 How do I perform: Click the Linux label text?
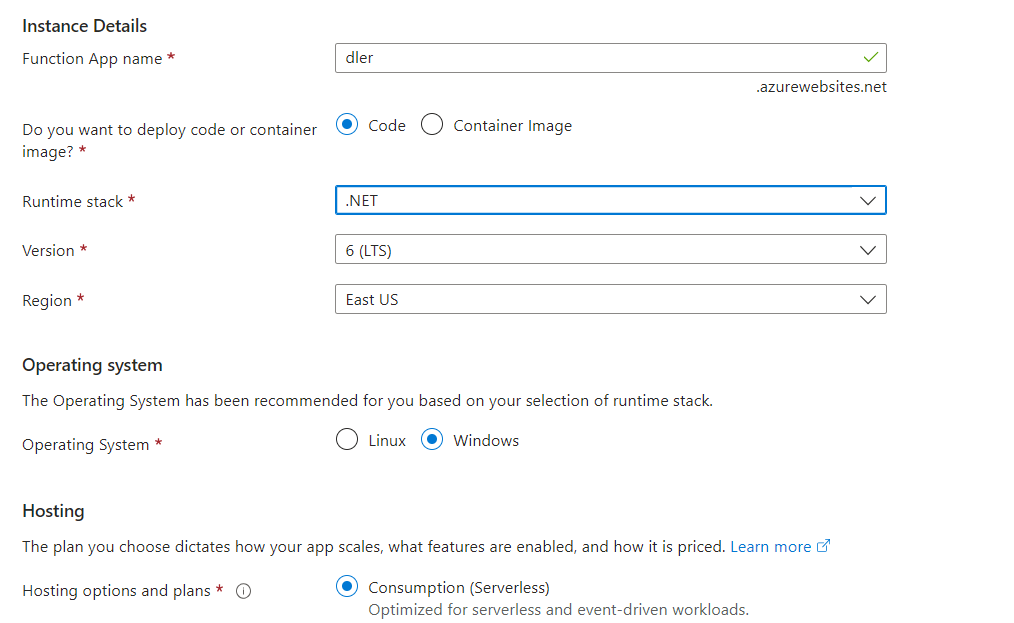[x=387, y=441]
